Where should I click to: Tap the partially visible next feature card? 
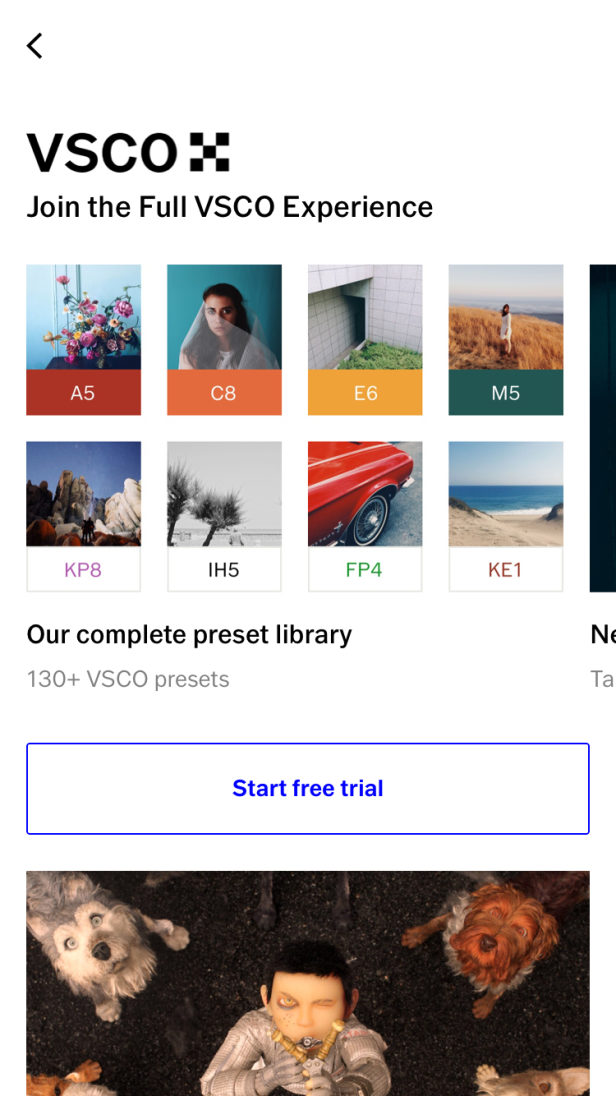602,428
